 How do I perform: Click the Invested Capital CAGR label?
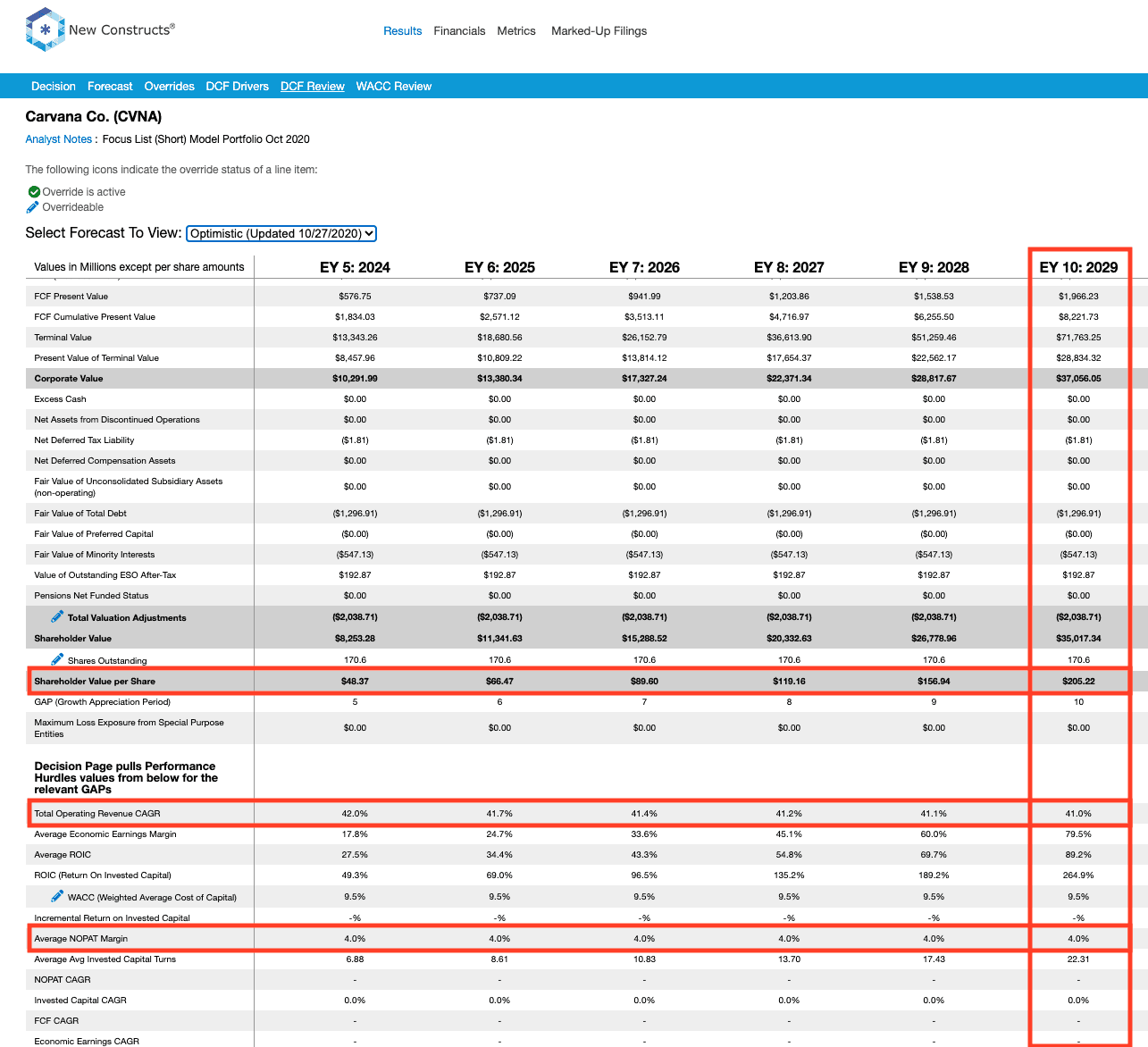(x=80, y=1000)
